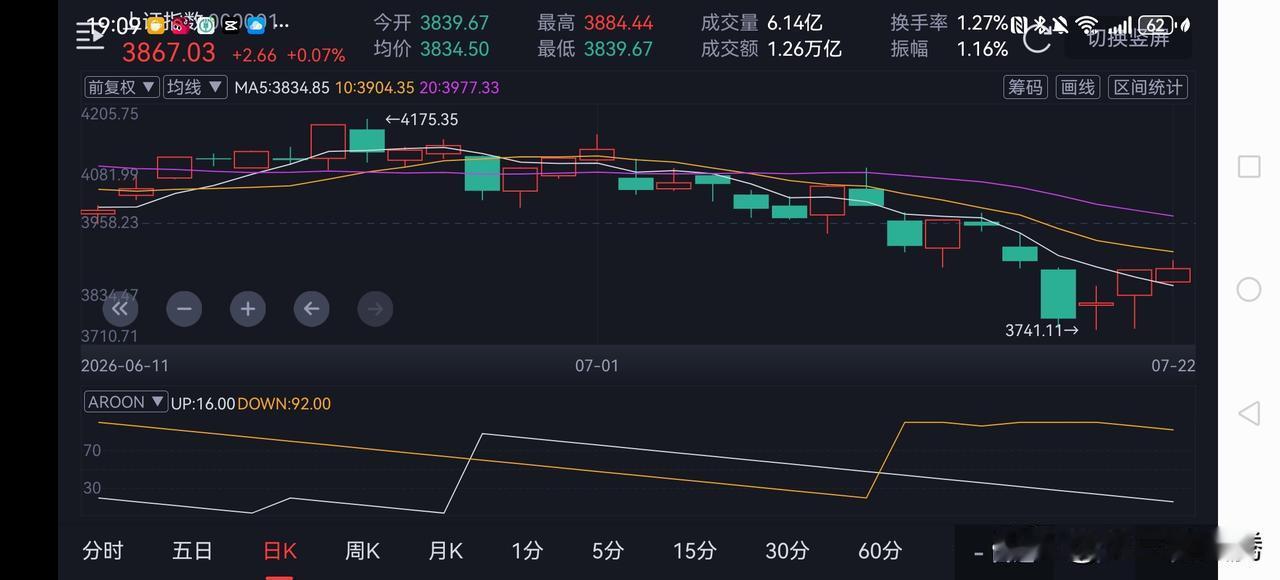
Task: Tap Android home circle icon
Action: point(1249,289)
